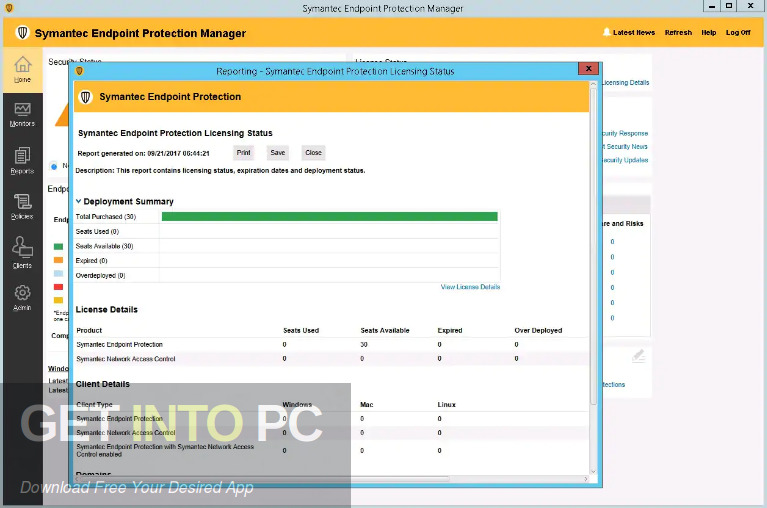Click the red legend swatch in the Endpoint Status panel
Image resolution: width=767 pixels, height=508 pixels.
click(58, 287)
